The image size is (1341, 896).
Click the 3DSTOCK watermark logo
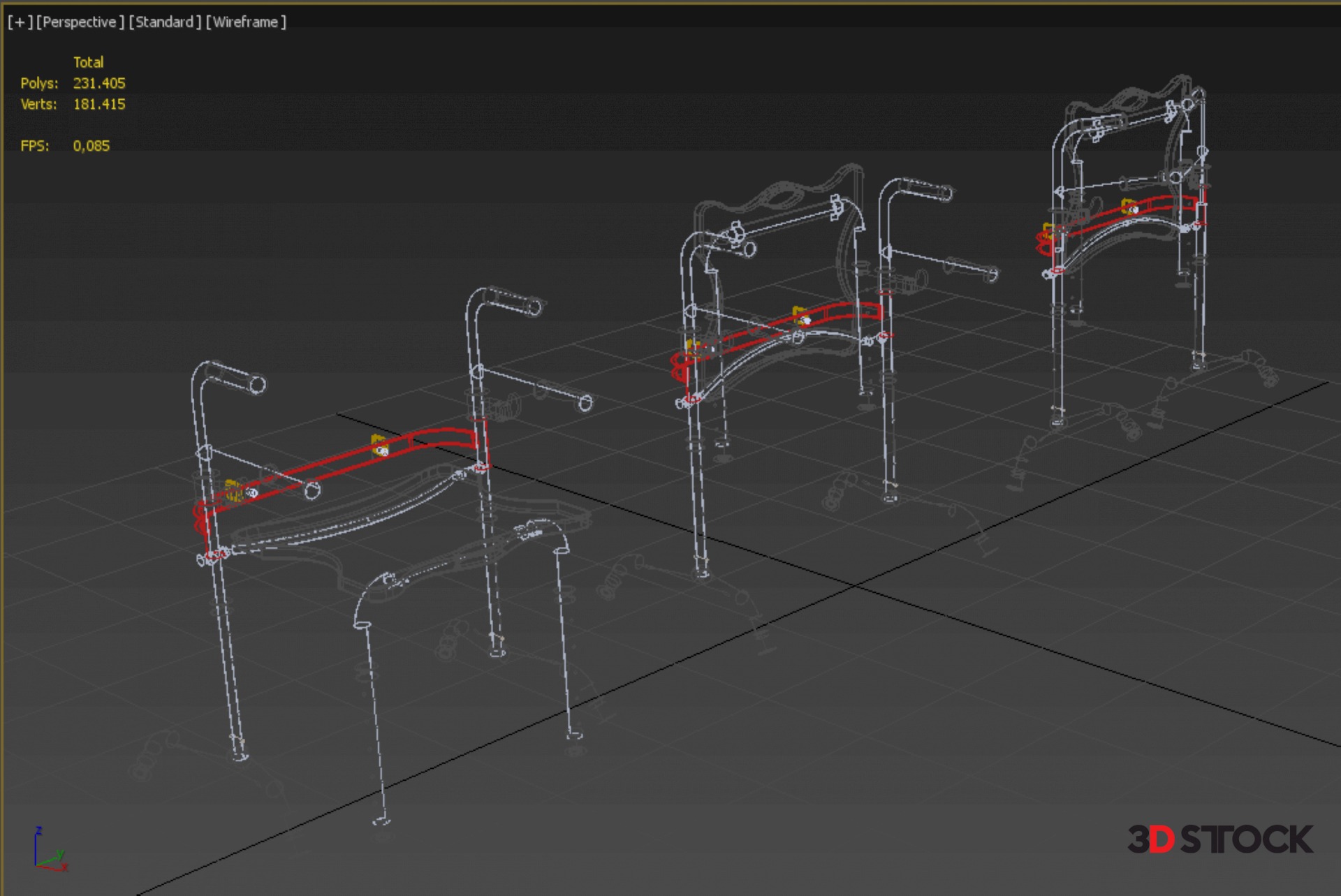click(1219, 839)
